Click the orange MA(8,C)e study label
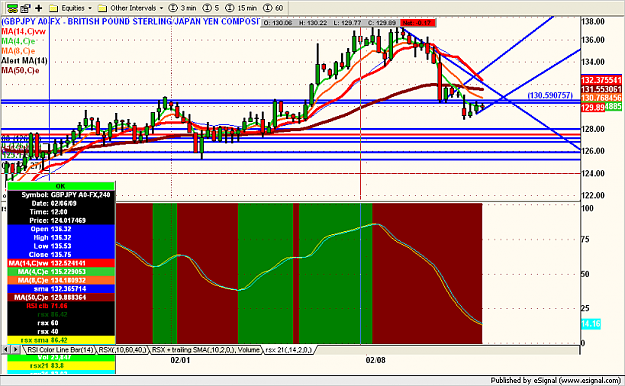 (x=18, y=51)
